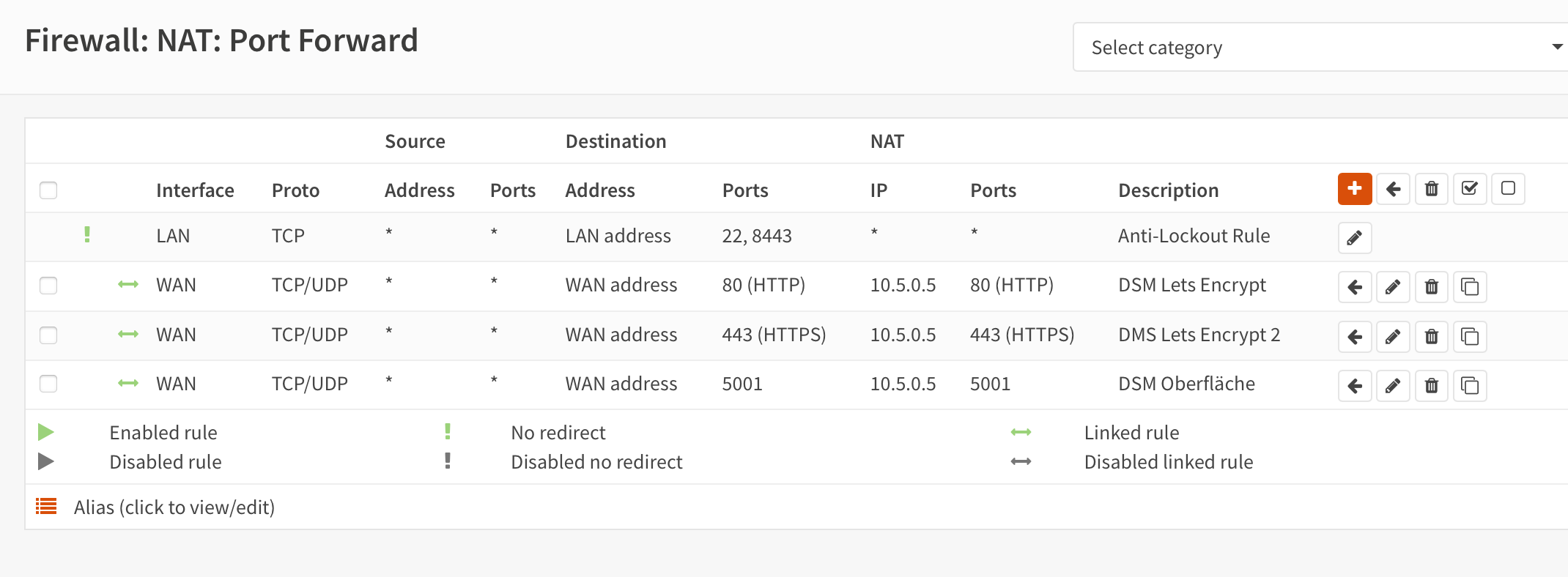This screenshot has width=1568, height=577.
Task: Open the Select category dropdown
Action: [1312, 48]
